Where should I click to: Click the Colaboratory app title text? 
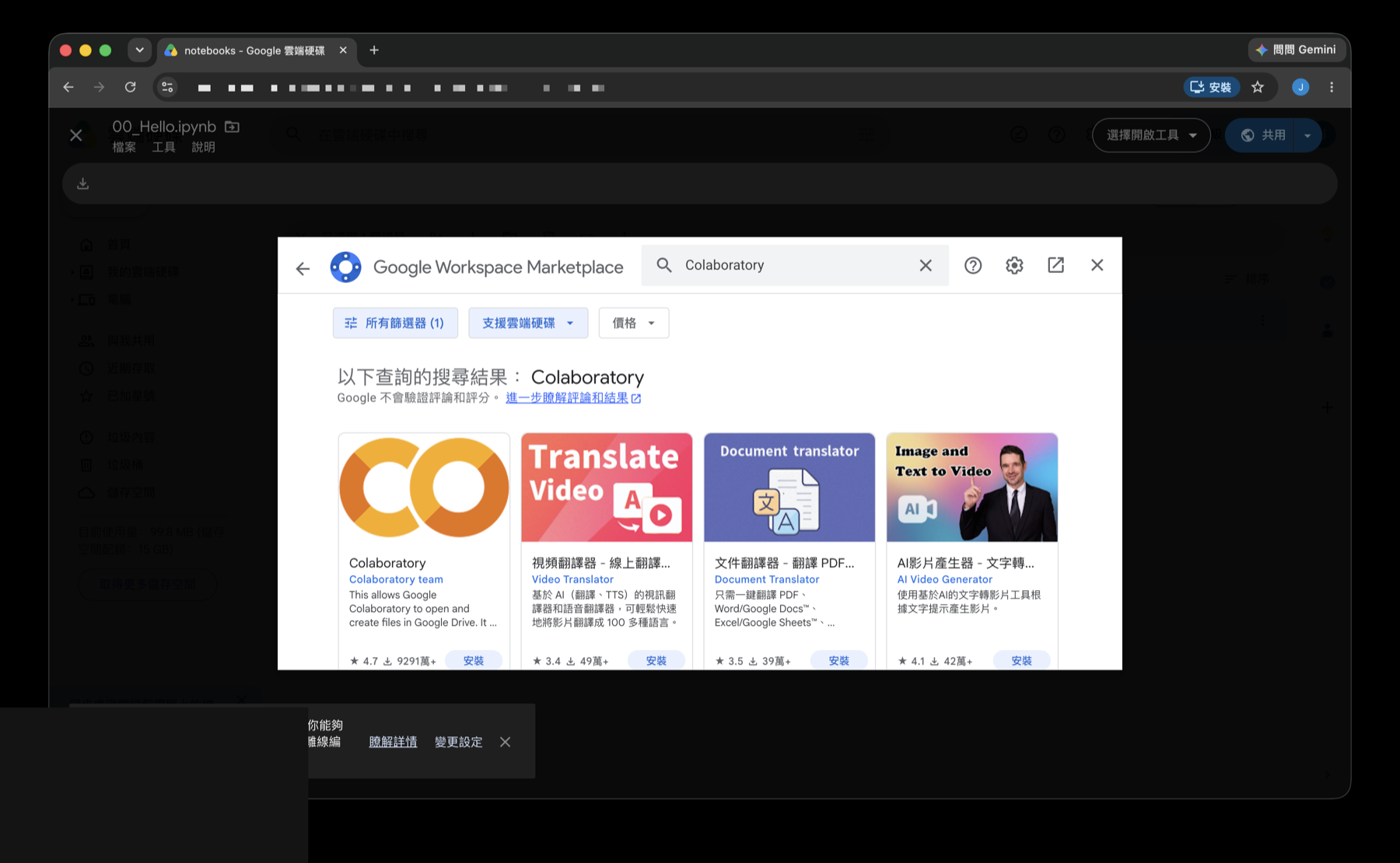click(x=387, y=563)
